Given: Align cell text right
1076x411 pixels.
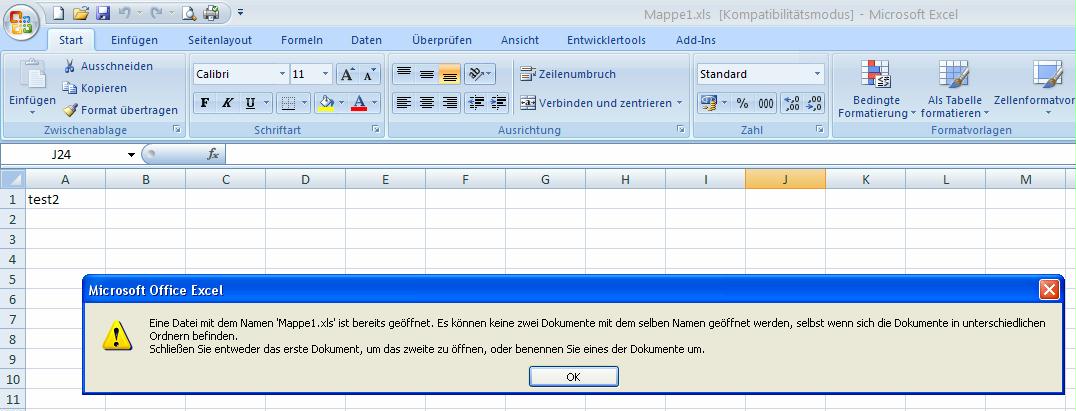Looking at the screenshot, I should (449, 103).
